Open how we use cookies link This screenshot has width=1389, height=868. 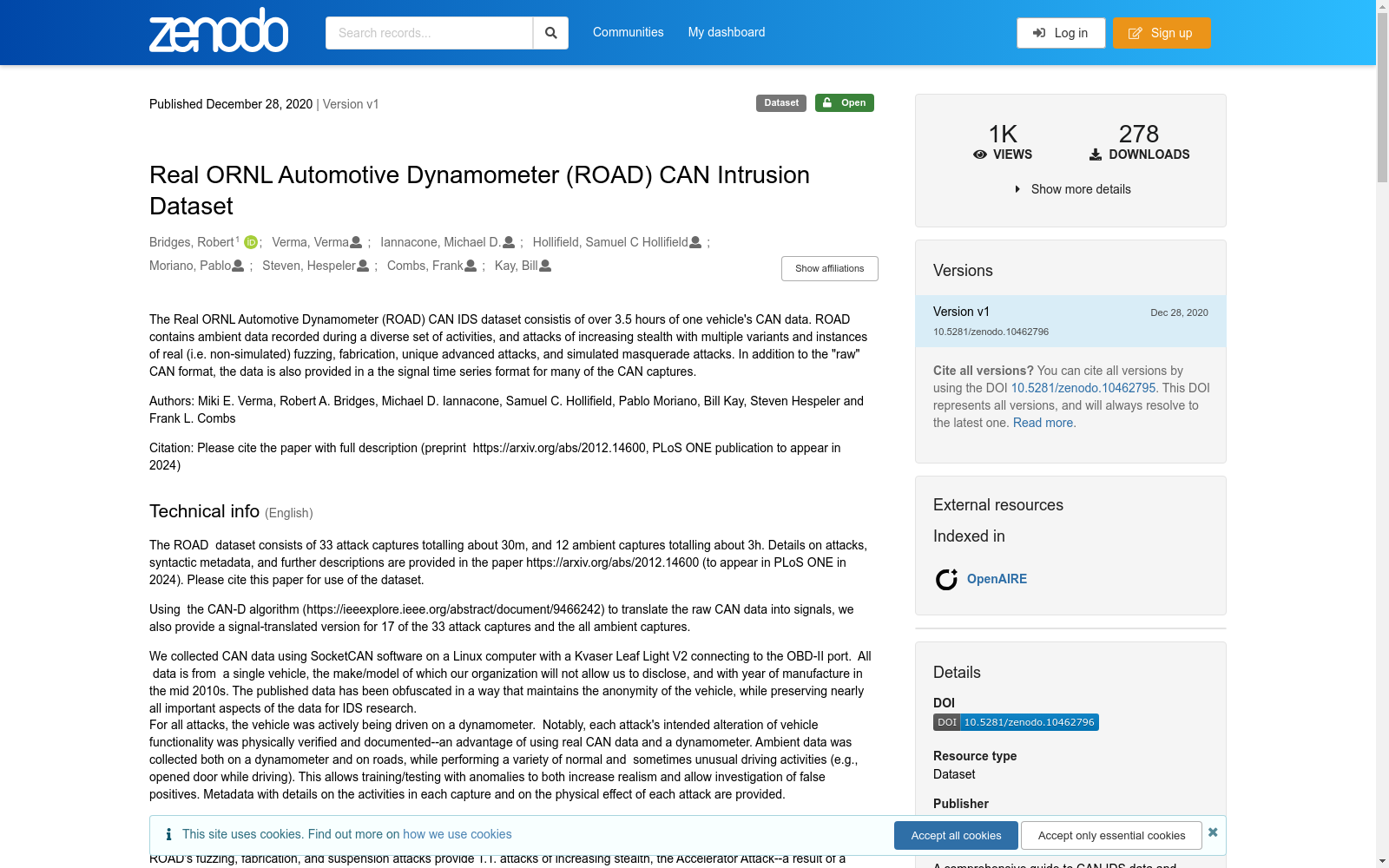tap(458, 834)
